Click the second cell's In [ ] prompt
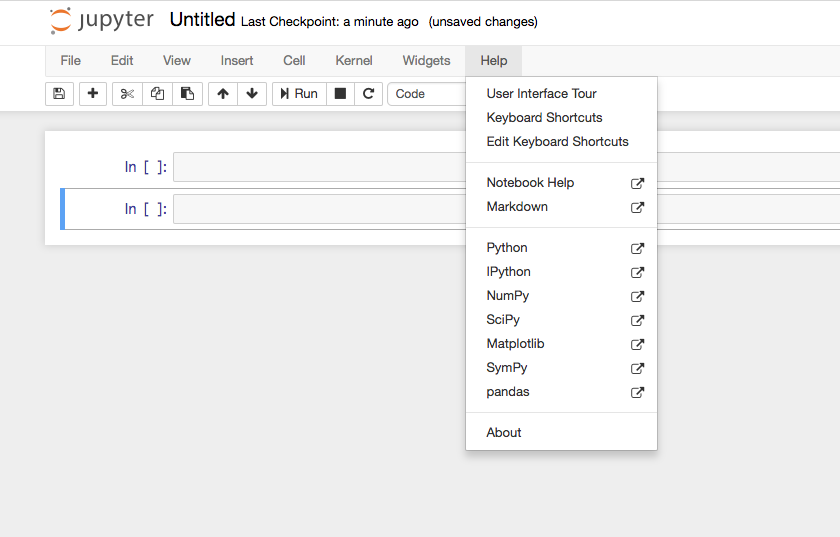 pyautogui.click(x=146, y=209)
